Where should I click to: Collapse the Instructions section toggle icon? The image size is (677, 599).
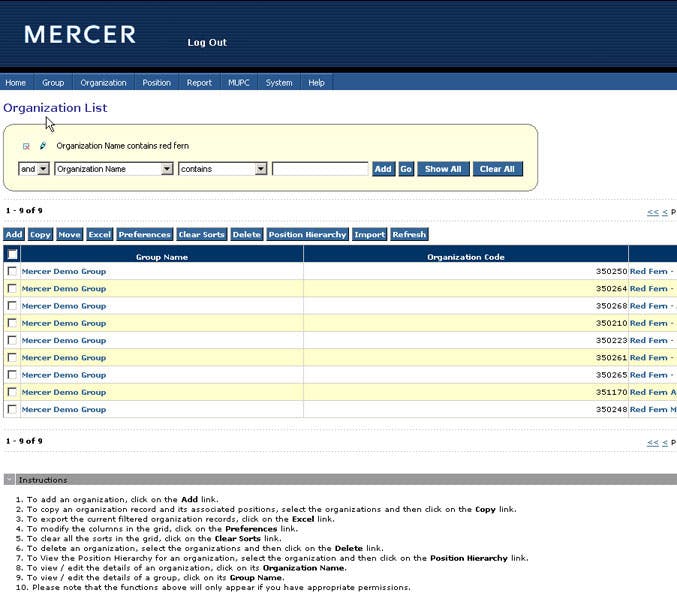point(9,480)
